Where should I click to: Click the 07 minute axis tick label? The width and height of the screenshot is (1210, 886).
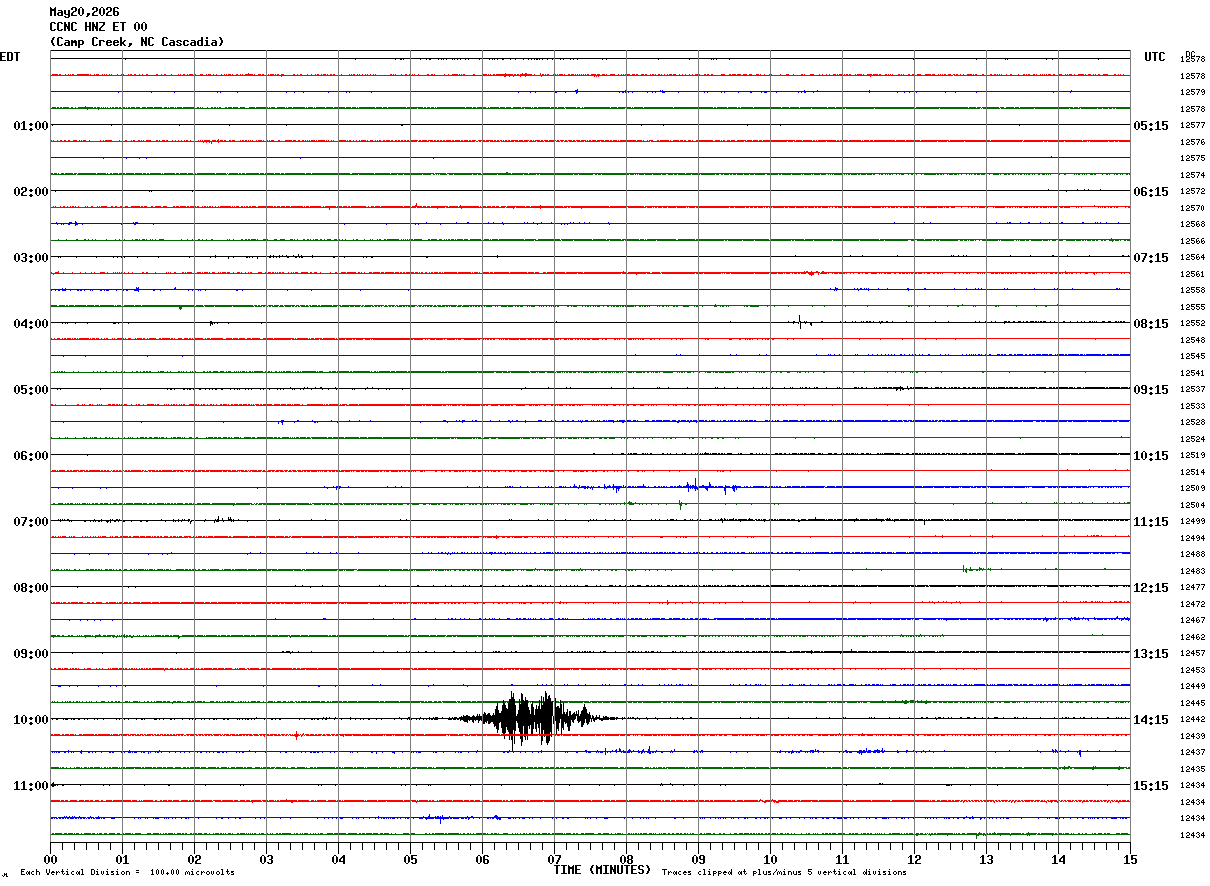pyautogui.click(x=554, y=860)
